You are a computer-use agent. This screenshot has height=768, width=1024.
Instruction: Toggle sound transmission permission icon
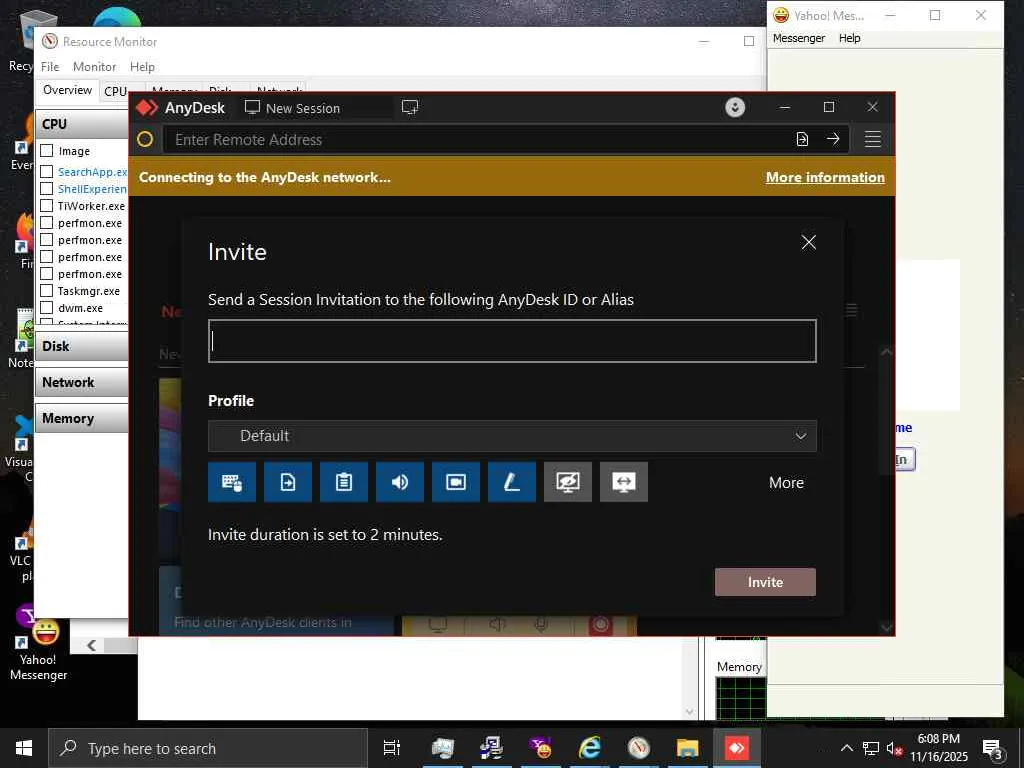coord(400,482)
